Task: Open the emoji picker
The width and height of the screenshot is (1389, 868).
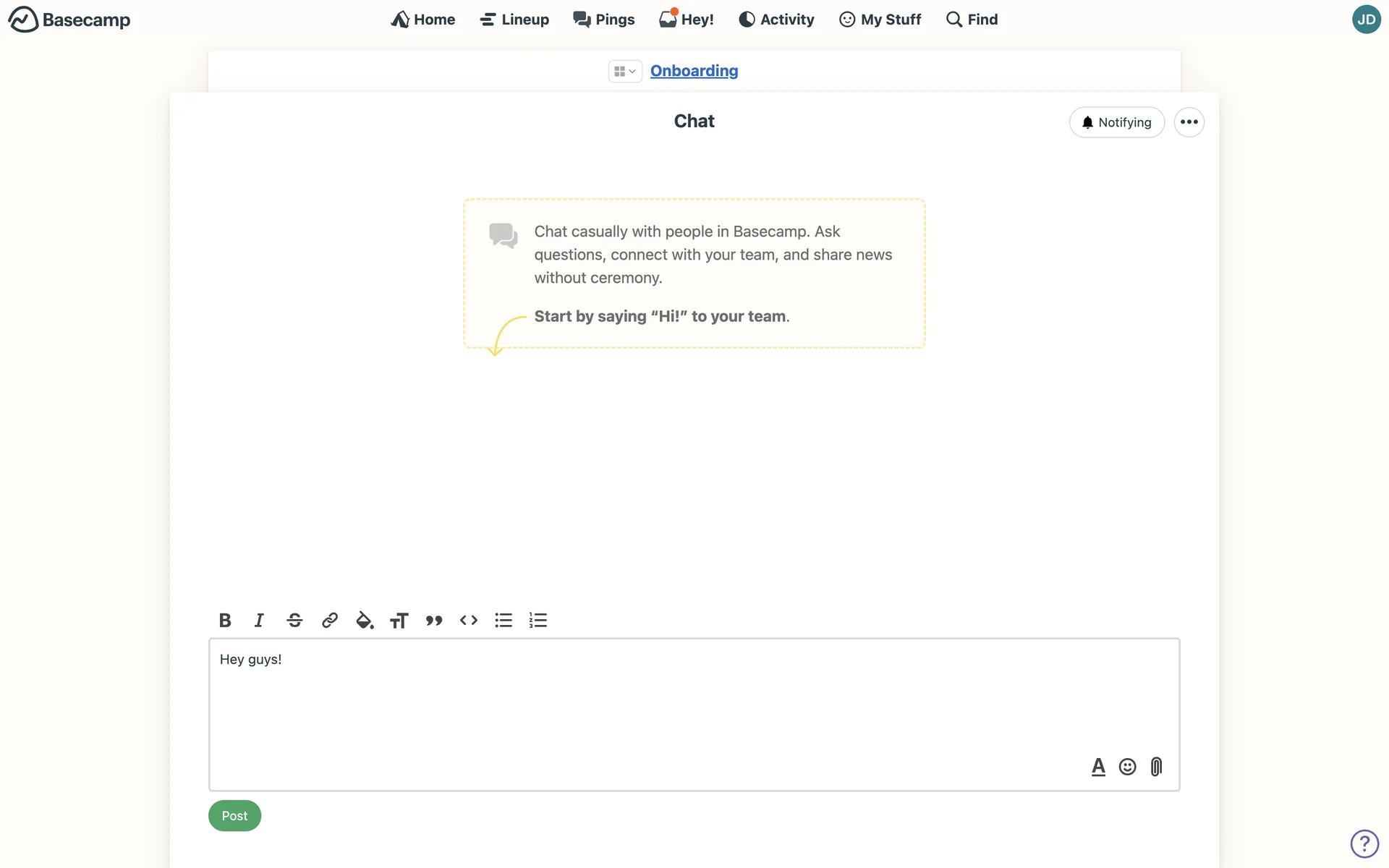Action: [1127, 767]
